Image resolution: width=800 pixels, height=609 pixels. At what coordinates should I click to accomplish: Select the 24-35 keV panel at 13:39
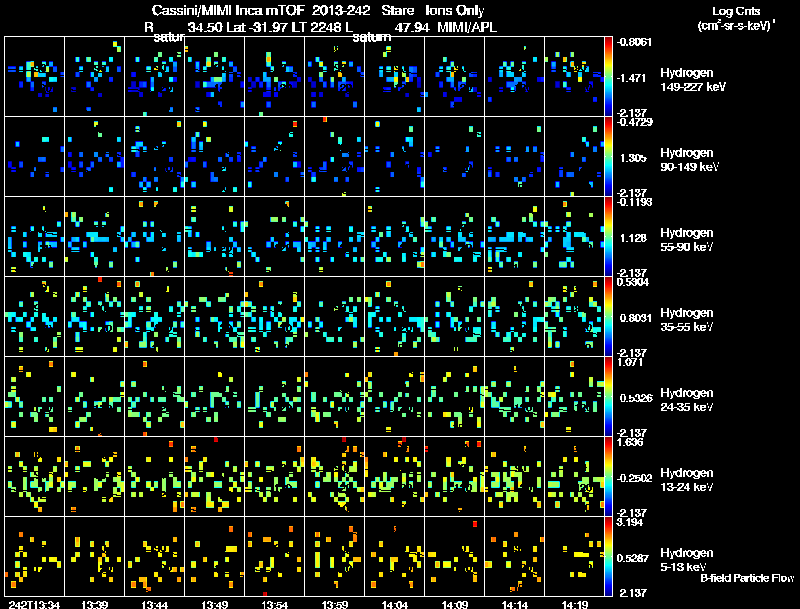[x=94, y=397]
